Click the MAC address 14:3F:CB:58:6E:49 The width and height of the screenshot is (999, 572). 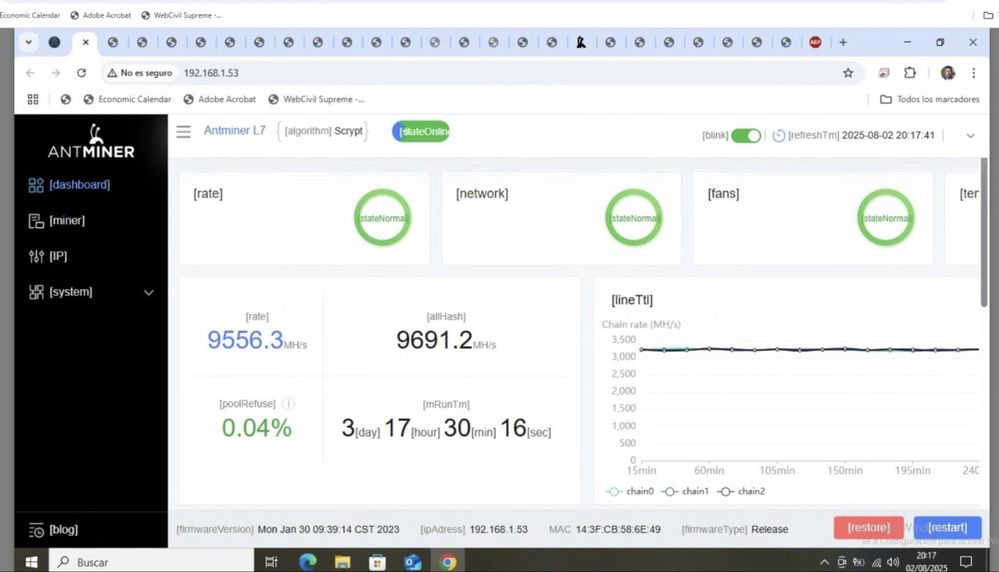tap(618, 529)
